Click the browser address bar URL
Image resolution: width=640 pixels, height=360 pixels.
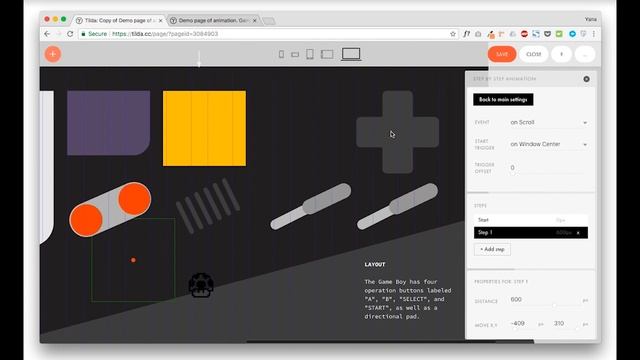pos(165,34)
